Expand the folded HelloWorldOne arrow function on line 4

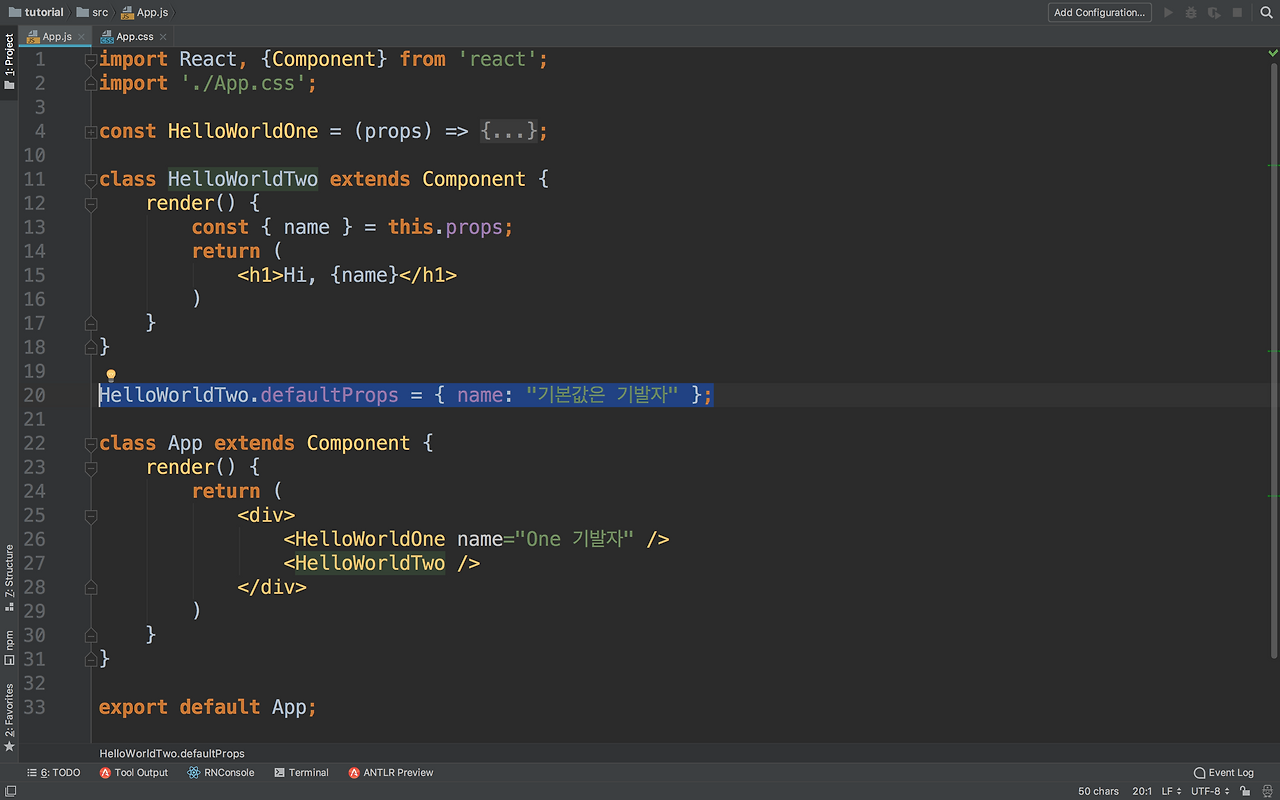pos(91,132)
